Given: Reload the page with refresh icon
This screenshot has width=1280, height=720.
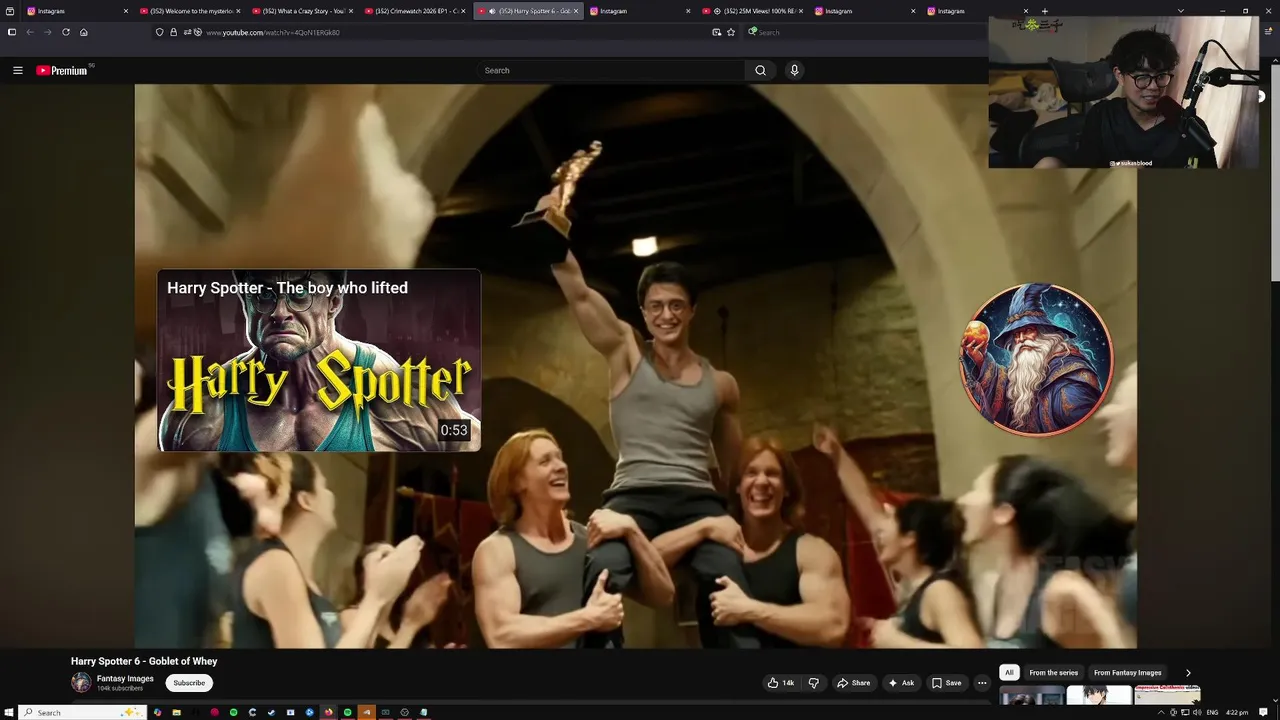Looking at the screenshot, I should pyautogui.click(x=66, y=32).
